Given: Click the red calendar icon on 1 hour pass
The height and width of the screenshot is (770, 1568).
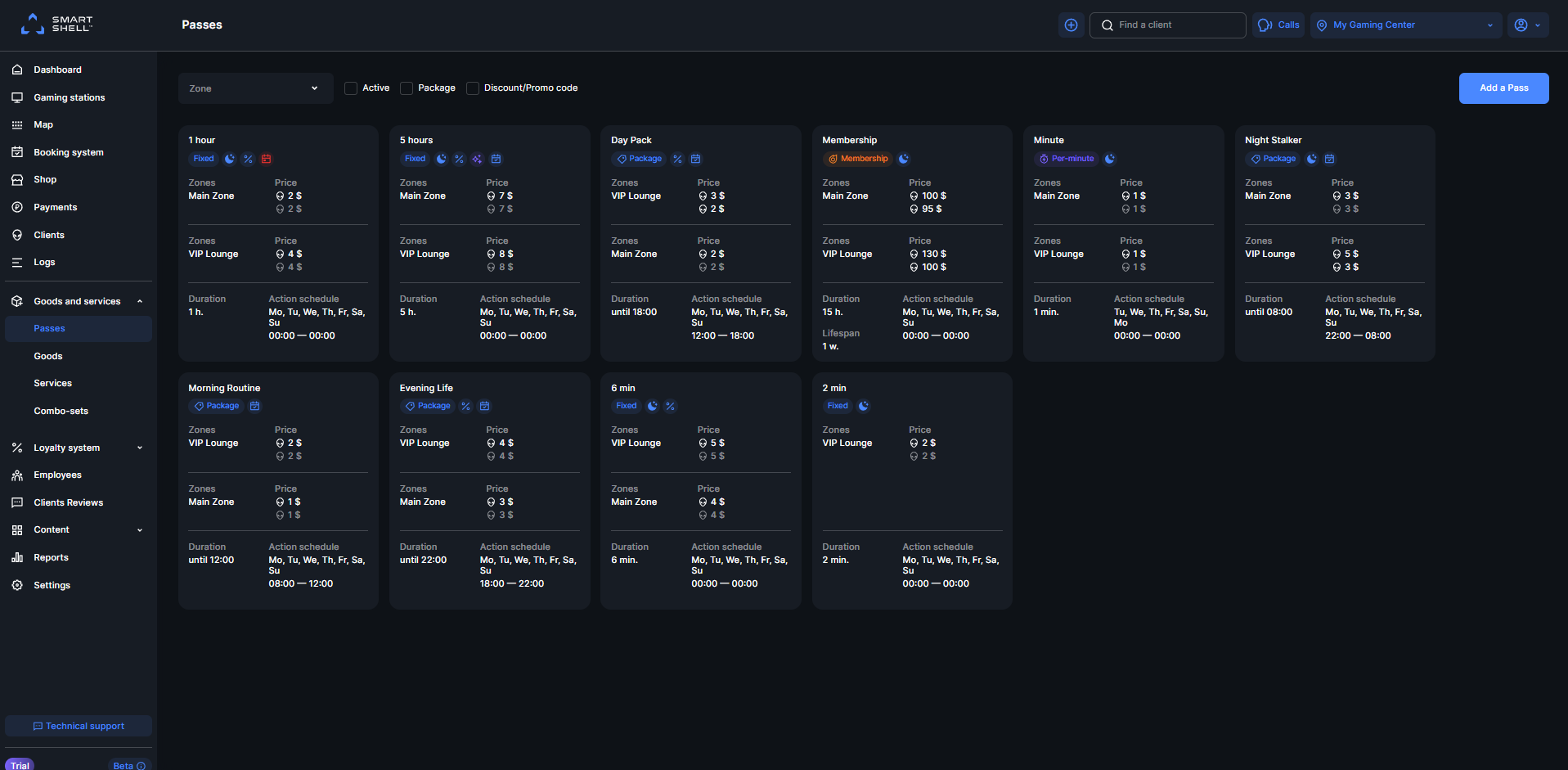Looking at the screenshot, I should [x=266, y=159].
